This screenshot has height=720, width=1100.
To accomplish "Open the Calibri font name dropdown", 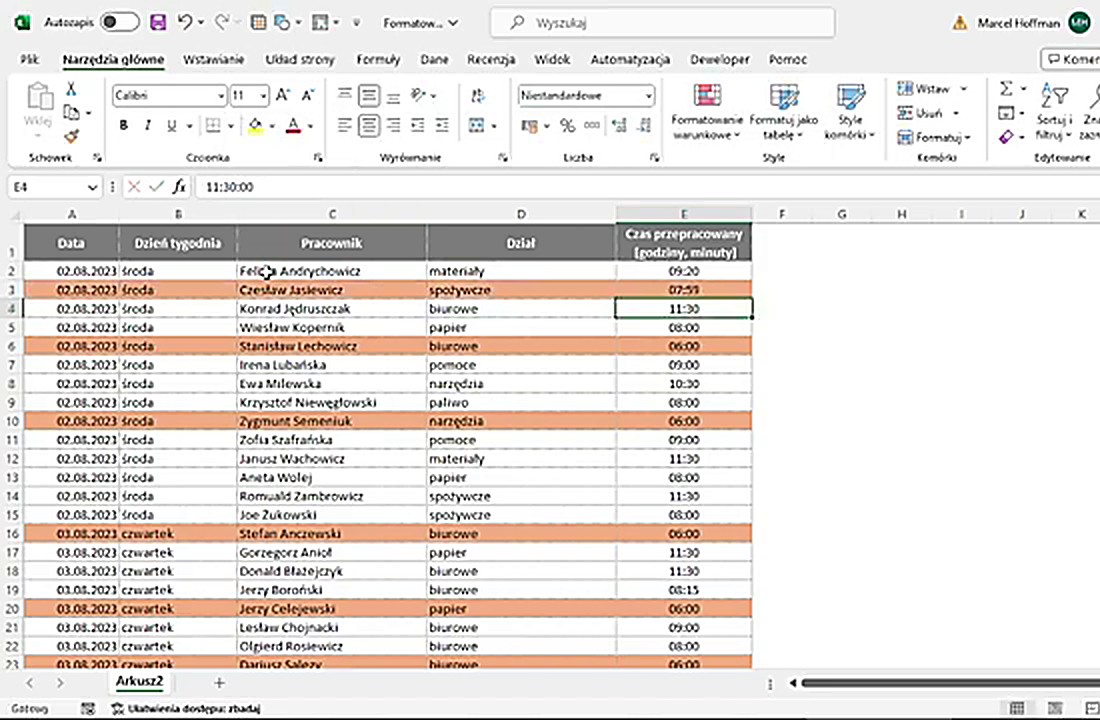I will (221, 96).
